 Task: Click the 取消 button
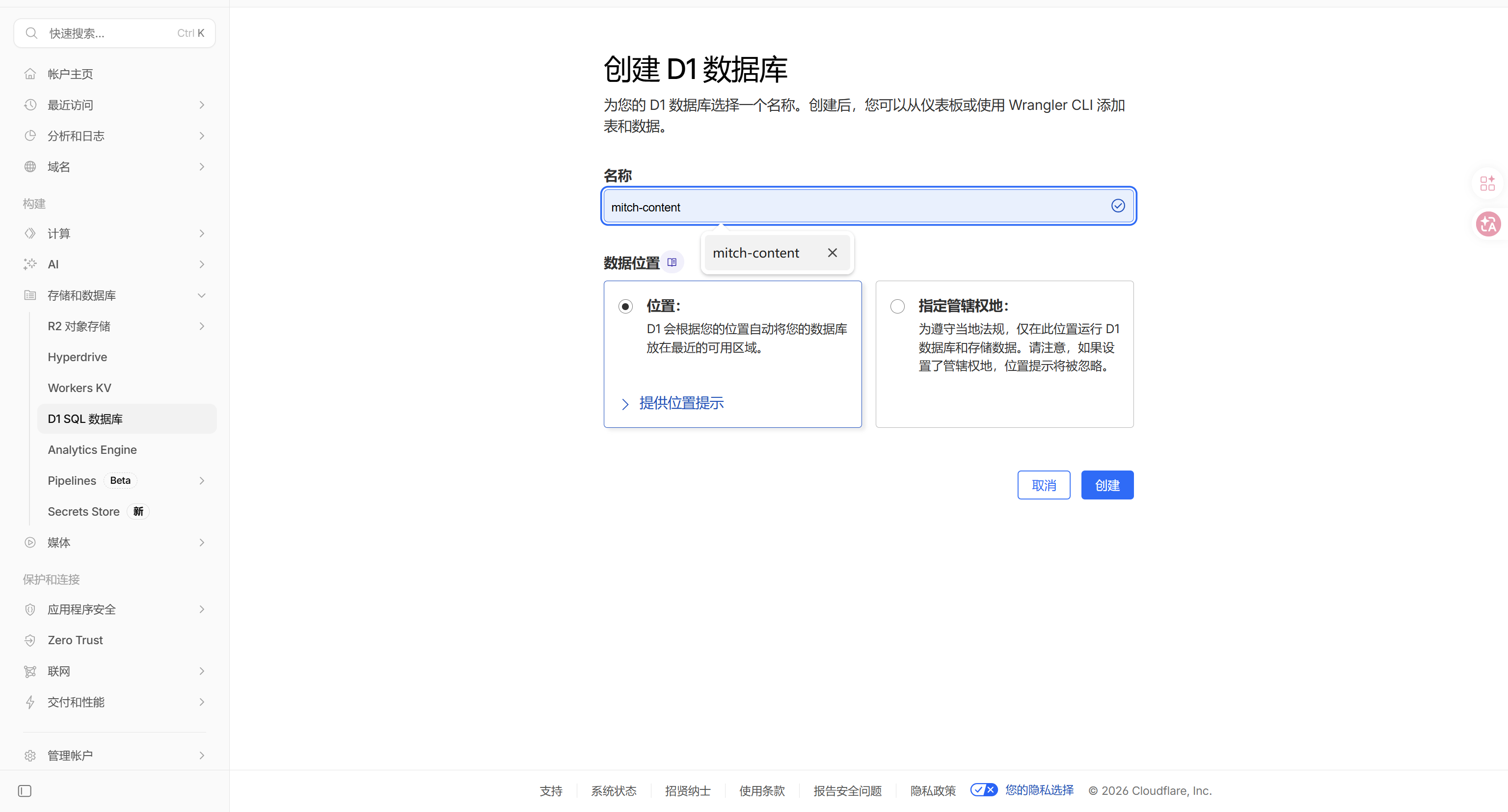tap(1044, 485)
